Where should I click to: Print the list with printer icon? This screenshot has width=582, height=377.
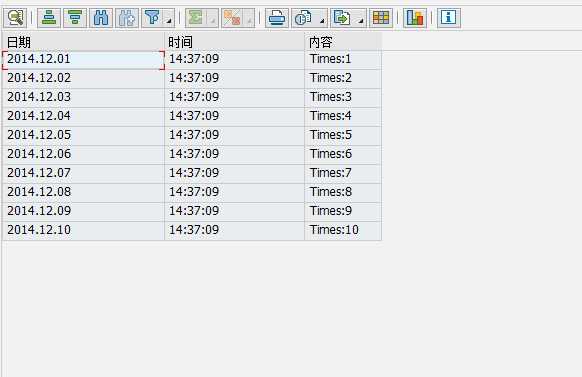click(277, 18)
